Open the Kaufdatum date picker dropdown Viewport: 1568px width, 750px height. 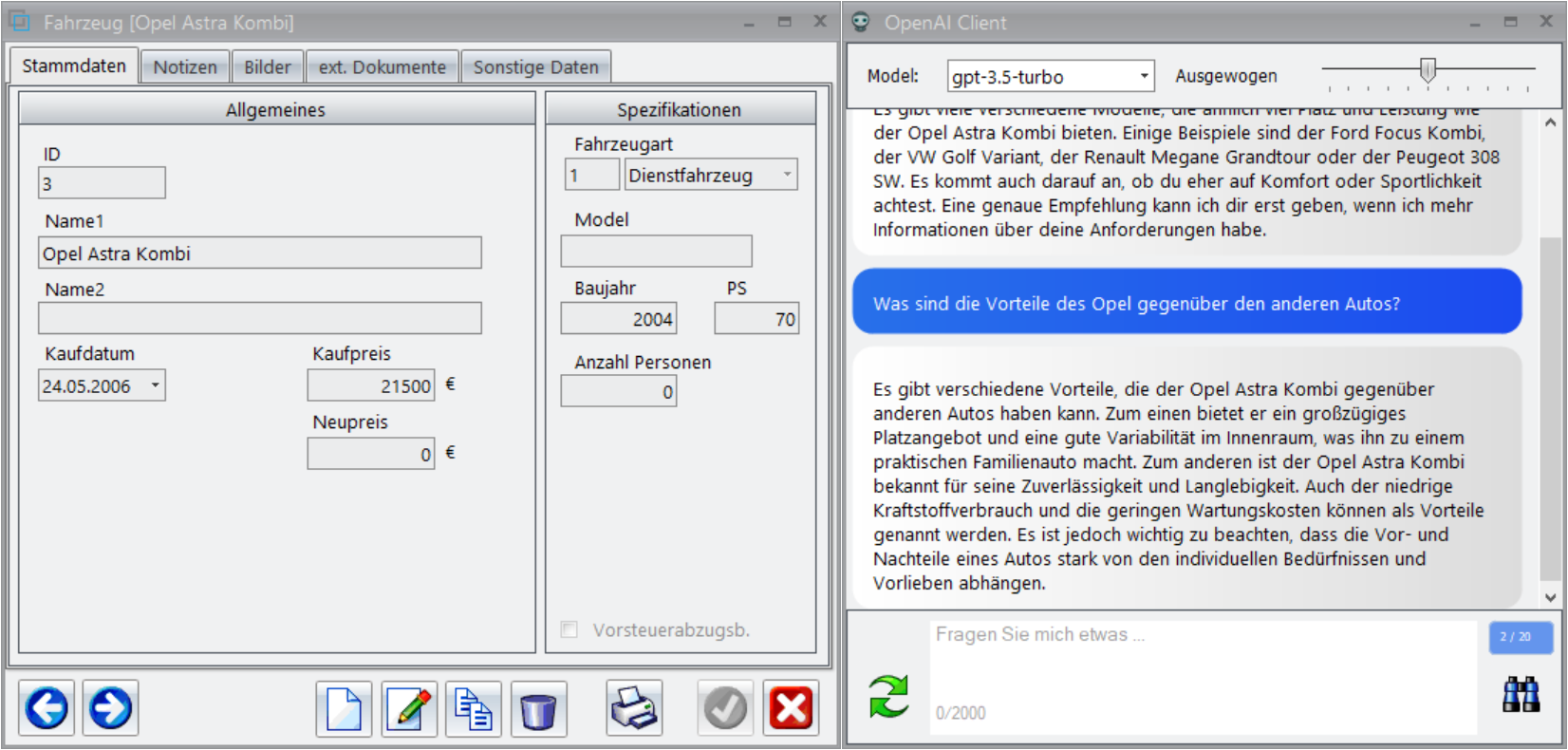[156, 385]
